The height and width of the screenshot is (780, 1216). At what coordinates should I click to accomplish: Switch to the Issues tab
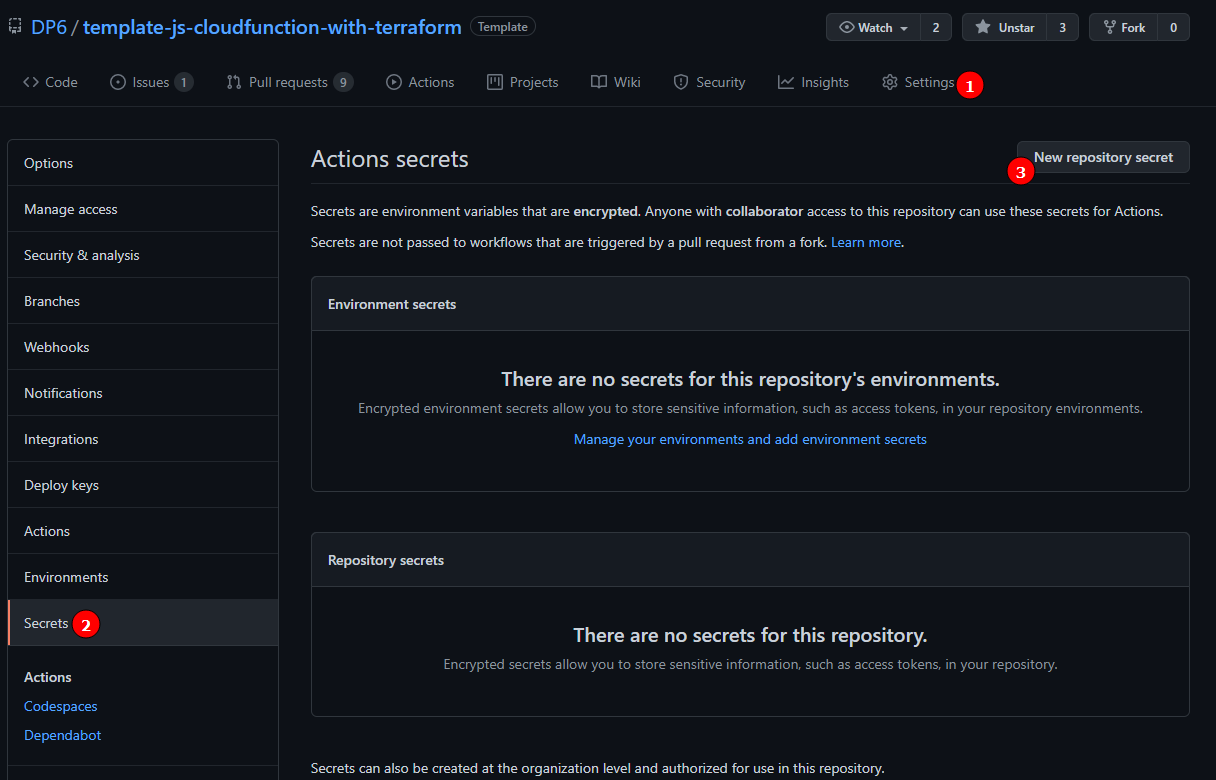[x=151, y=82]
